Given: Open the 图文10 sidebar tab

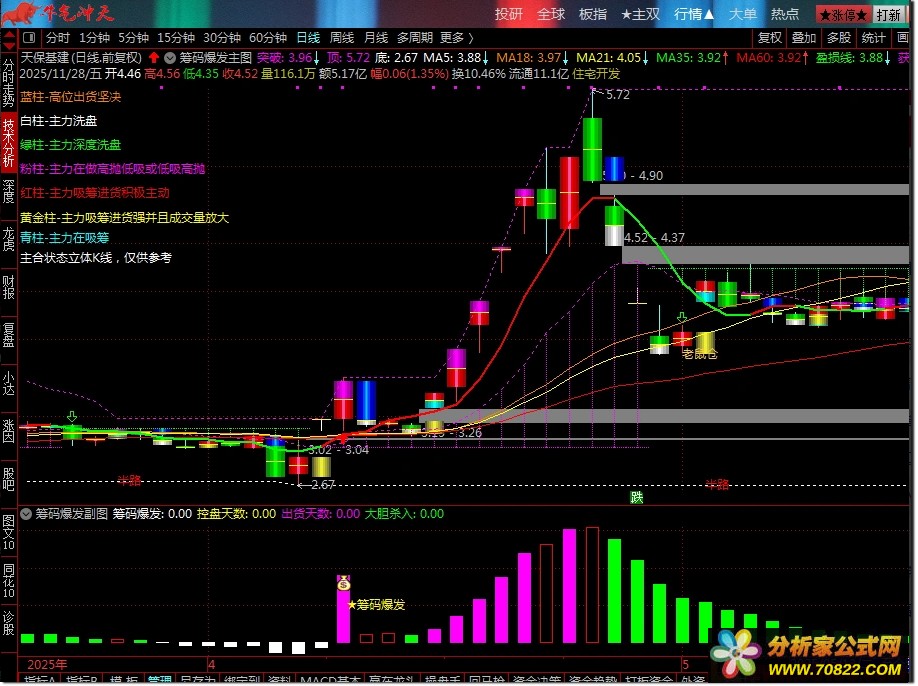Looking at the screenshot, I should click(x=9, y=532).
